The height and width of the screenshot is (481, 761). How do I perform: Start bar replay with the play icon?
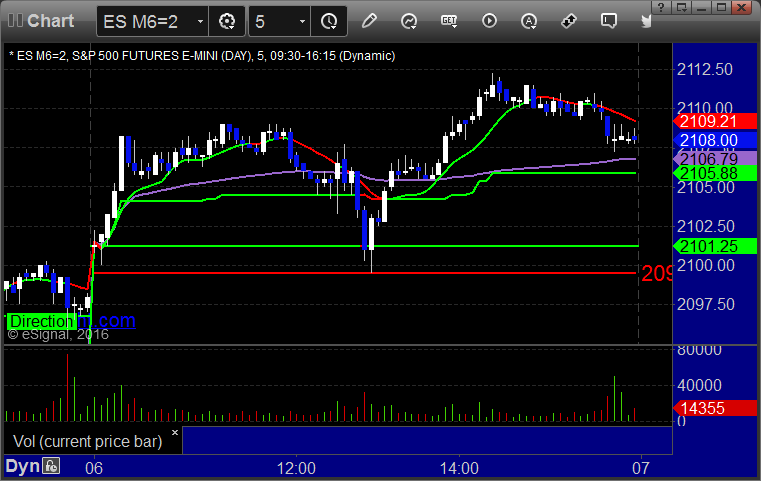tap(489, 21)
